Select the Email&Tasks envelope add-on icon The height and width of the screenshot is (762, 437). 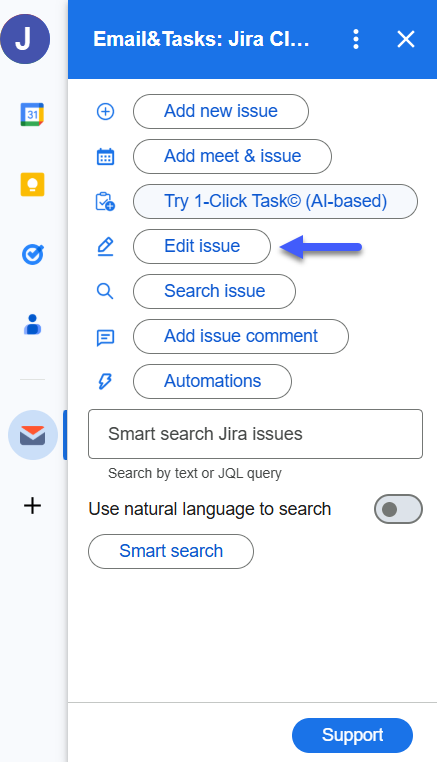click(x=33, y=435)
